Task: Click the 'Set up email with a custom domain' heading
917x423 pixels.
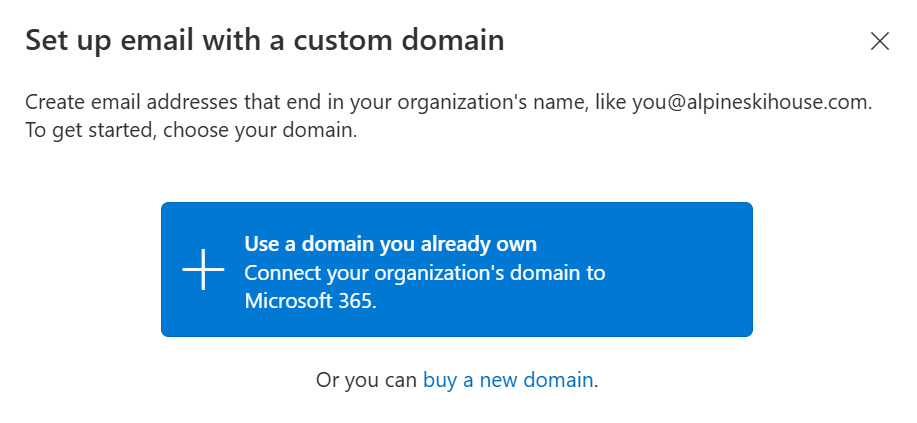Action: (x=264, y=41)
